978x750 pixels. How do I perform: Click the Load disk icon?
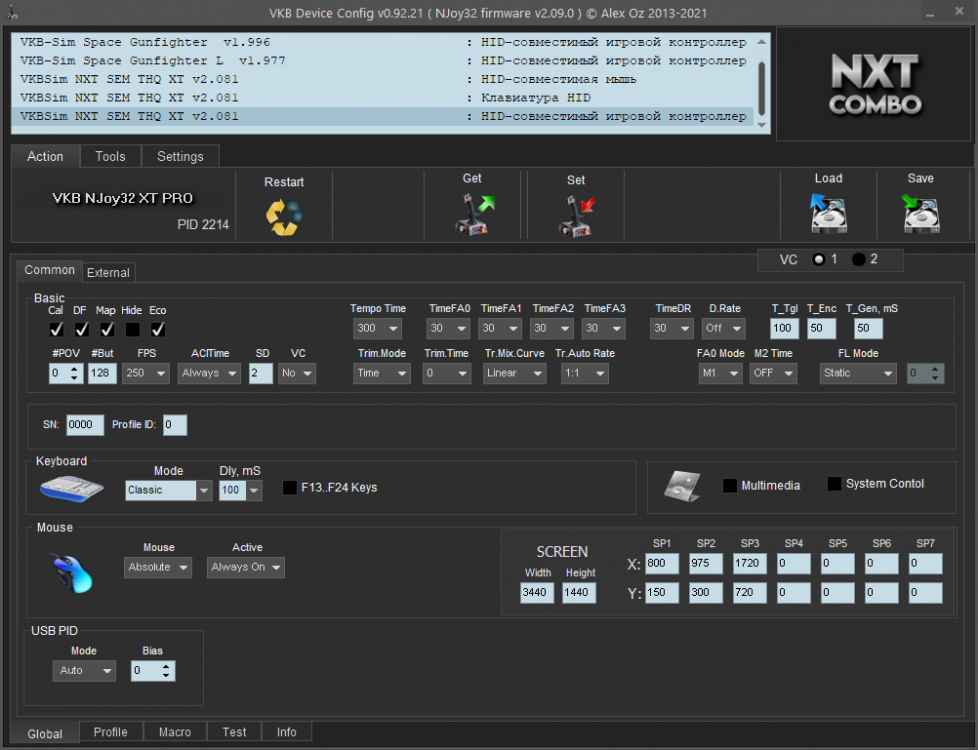[828, 214]
